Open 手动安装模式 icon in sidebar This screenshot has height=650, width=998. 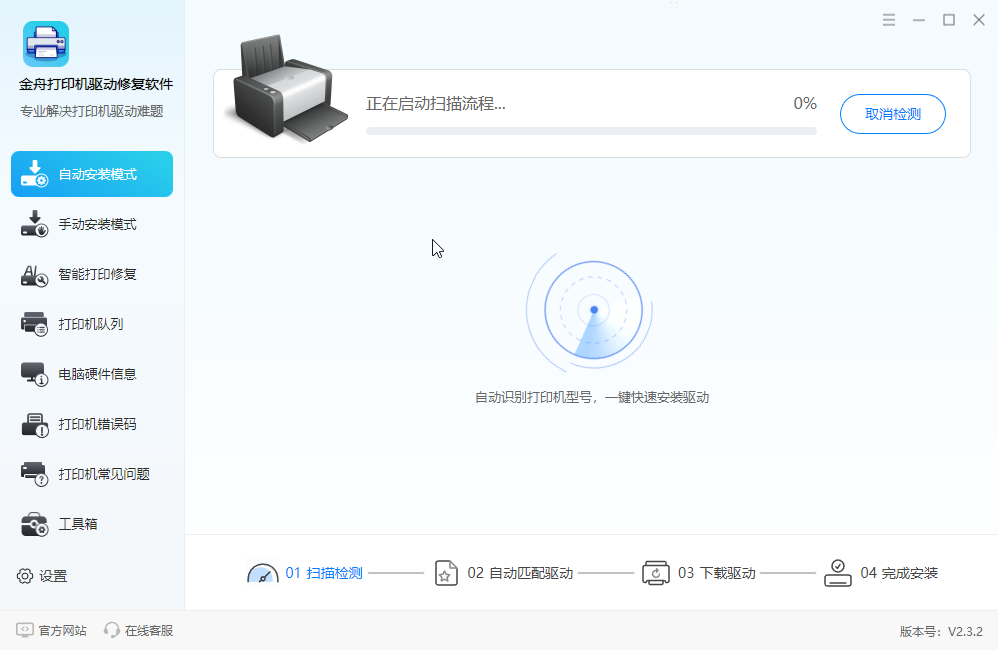click(34, 224)
